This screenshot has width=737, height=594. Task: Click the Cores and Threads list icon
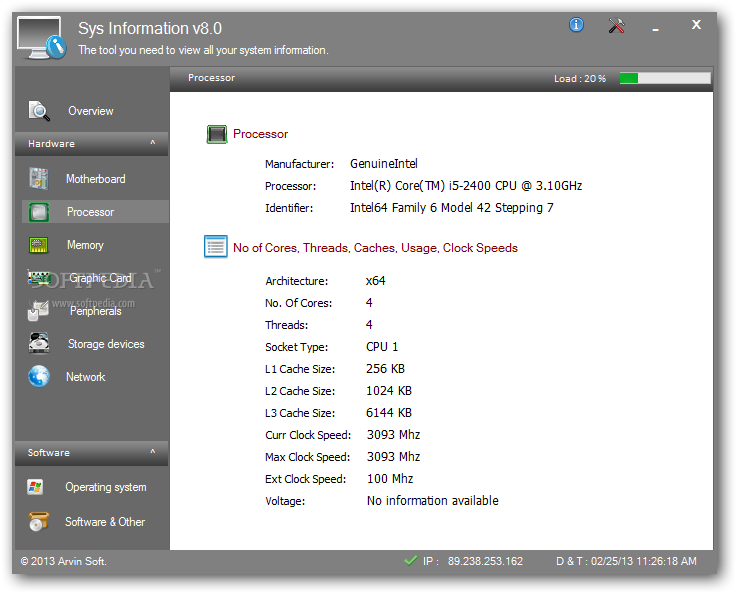pyautogui.click(x=216, y=247)
